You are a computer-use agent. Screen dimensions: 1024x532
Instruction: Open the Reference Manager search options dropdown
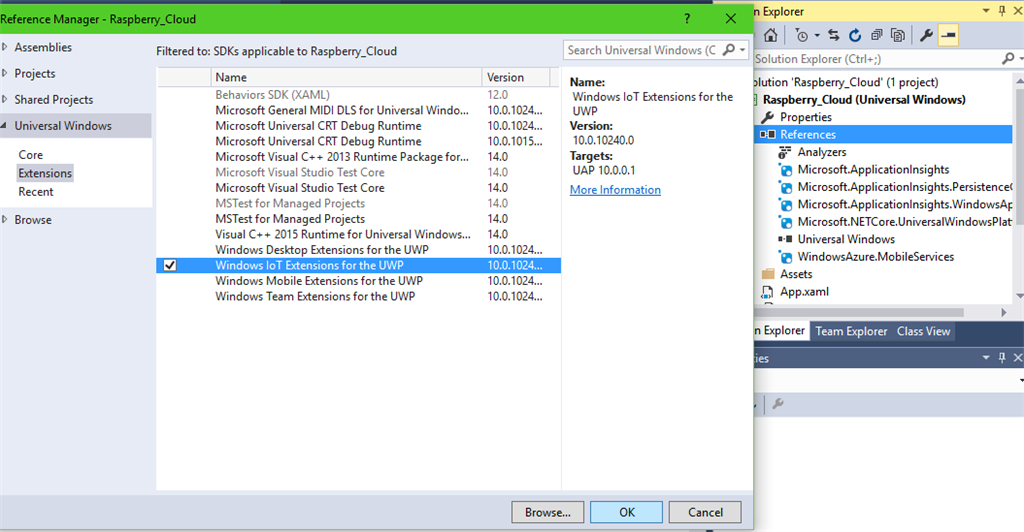click(x=743, y=50)
